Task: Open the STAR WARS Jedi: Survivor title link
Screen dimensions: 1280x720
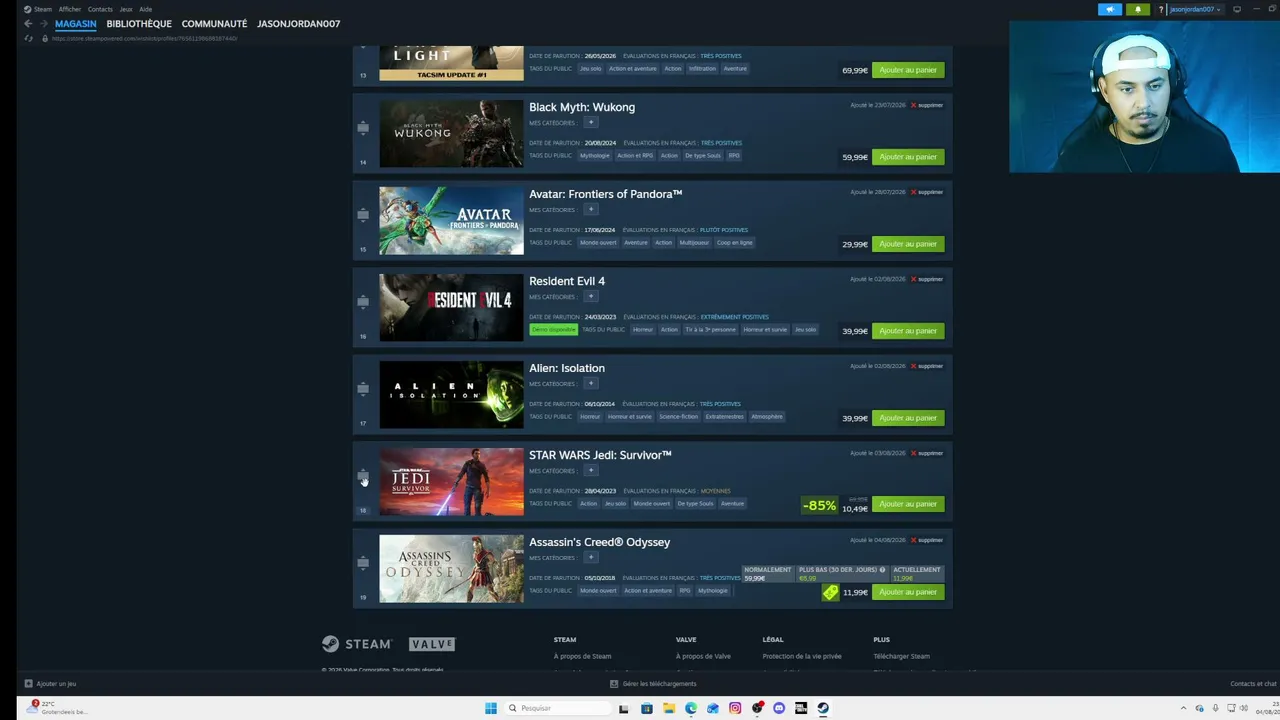Action: [x=600, y=455]
